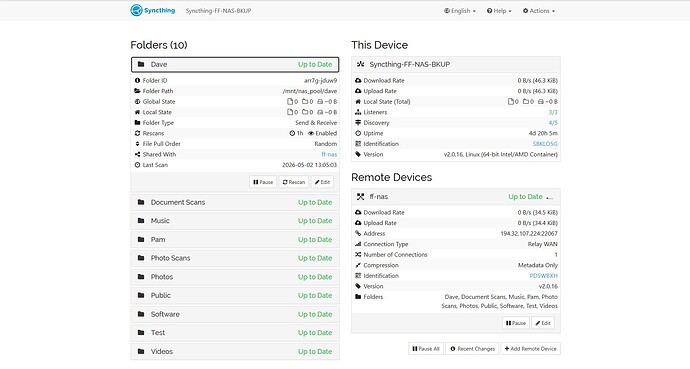Viewport: 690px width, 369px height.
Task: Click the Rescans refresh icon
Action: click(137, 133)
